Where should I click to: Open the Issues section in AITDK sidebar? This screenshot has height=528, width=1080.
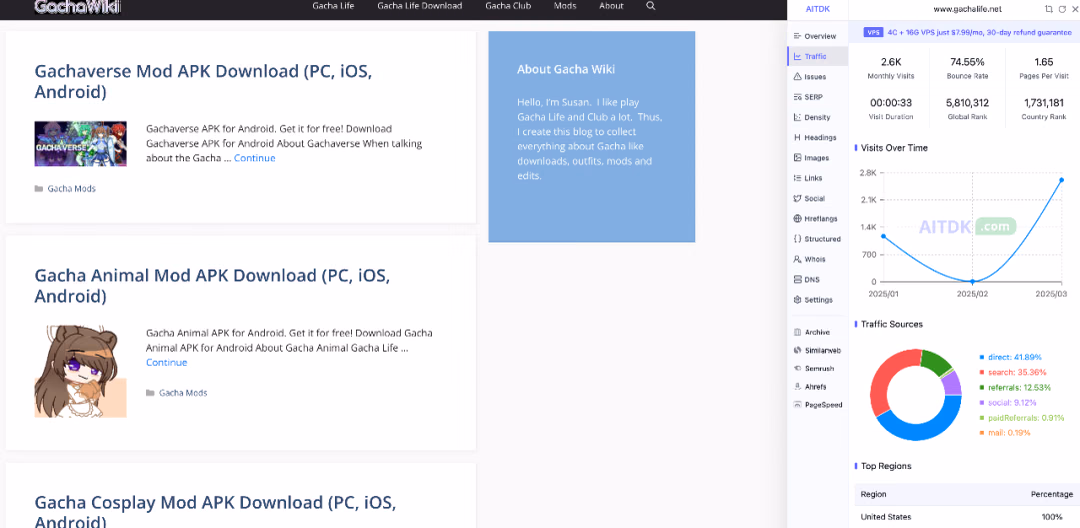point(810,76)
